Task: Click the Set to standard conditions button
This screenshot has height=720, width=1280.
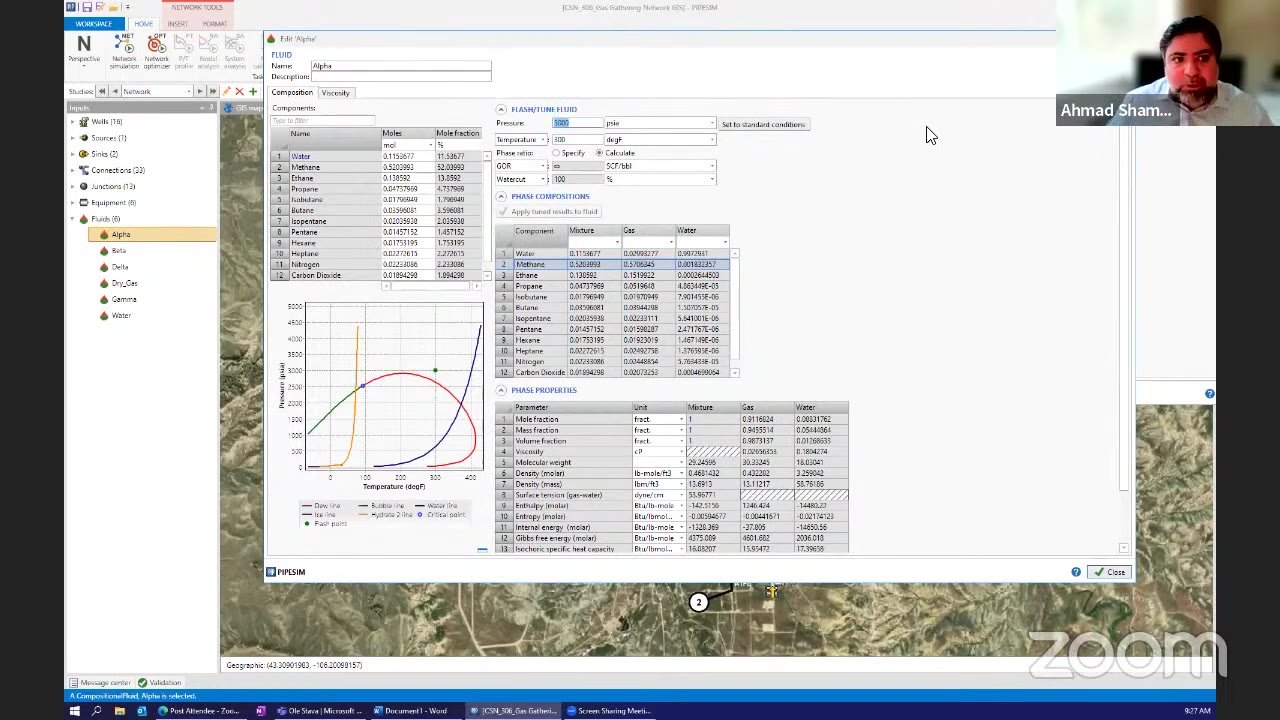Action: [763, 124]
